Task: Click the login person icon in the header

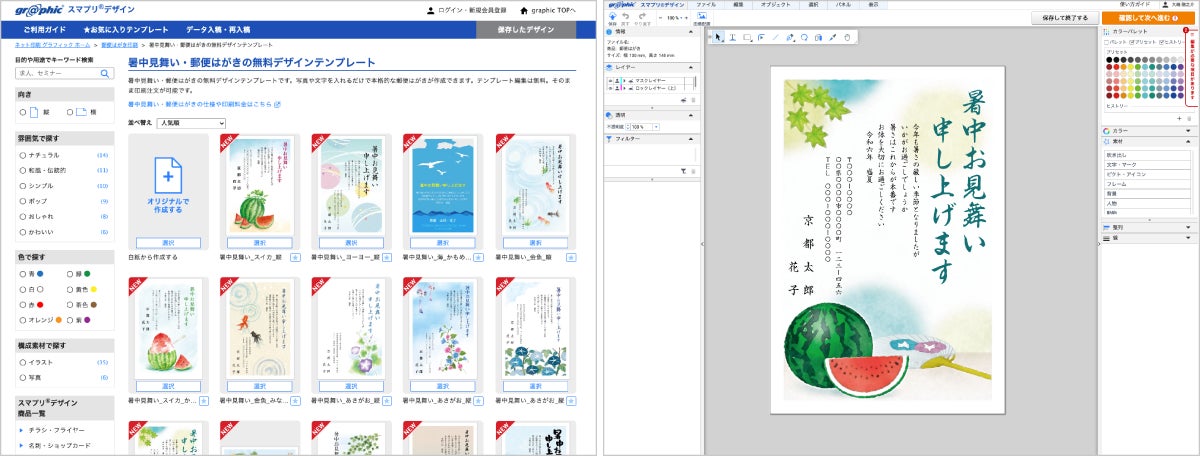Action: point(430,10)
